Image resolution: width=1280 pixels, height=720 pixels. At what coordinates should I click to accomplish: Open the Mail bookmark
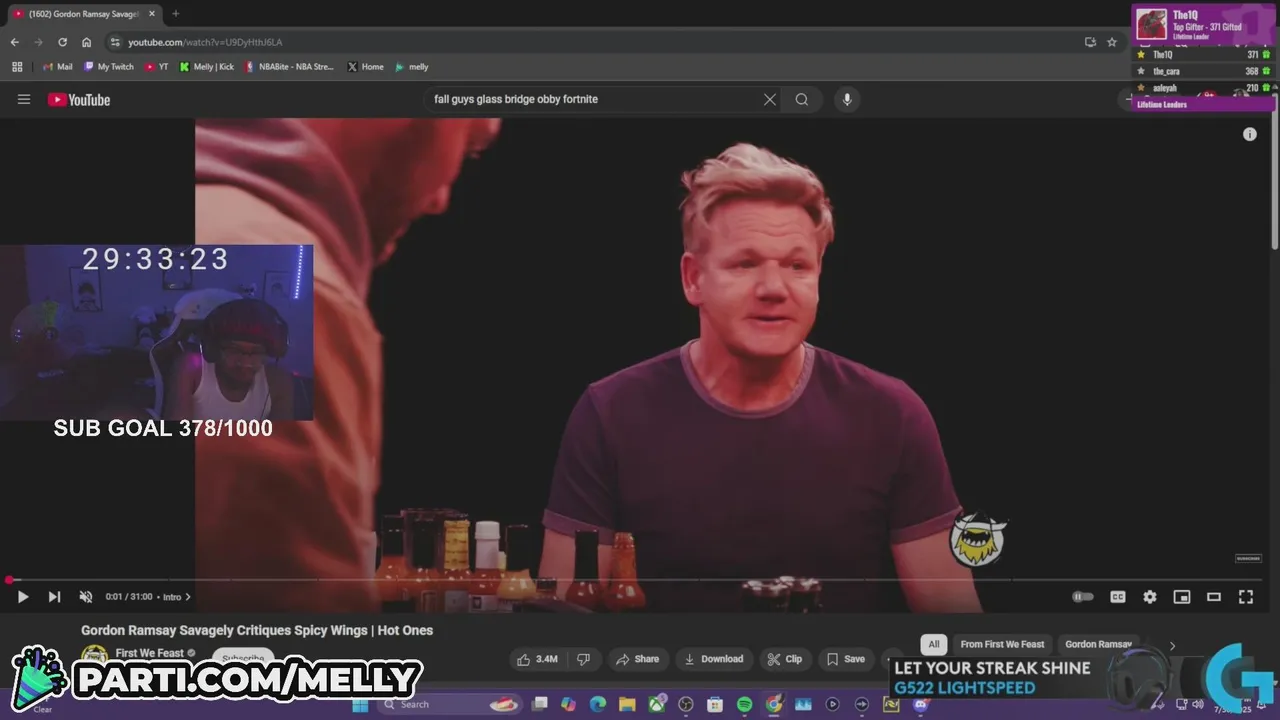[57, 67]
